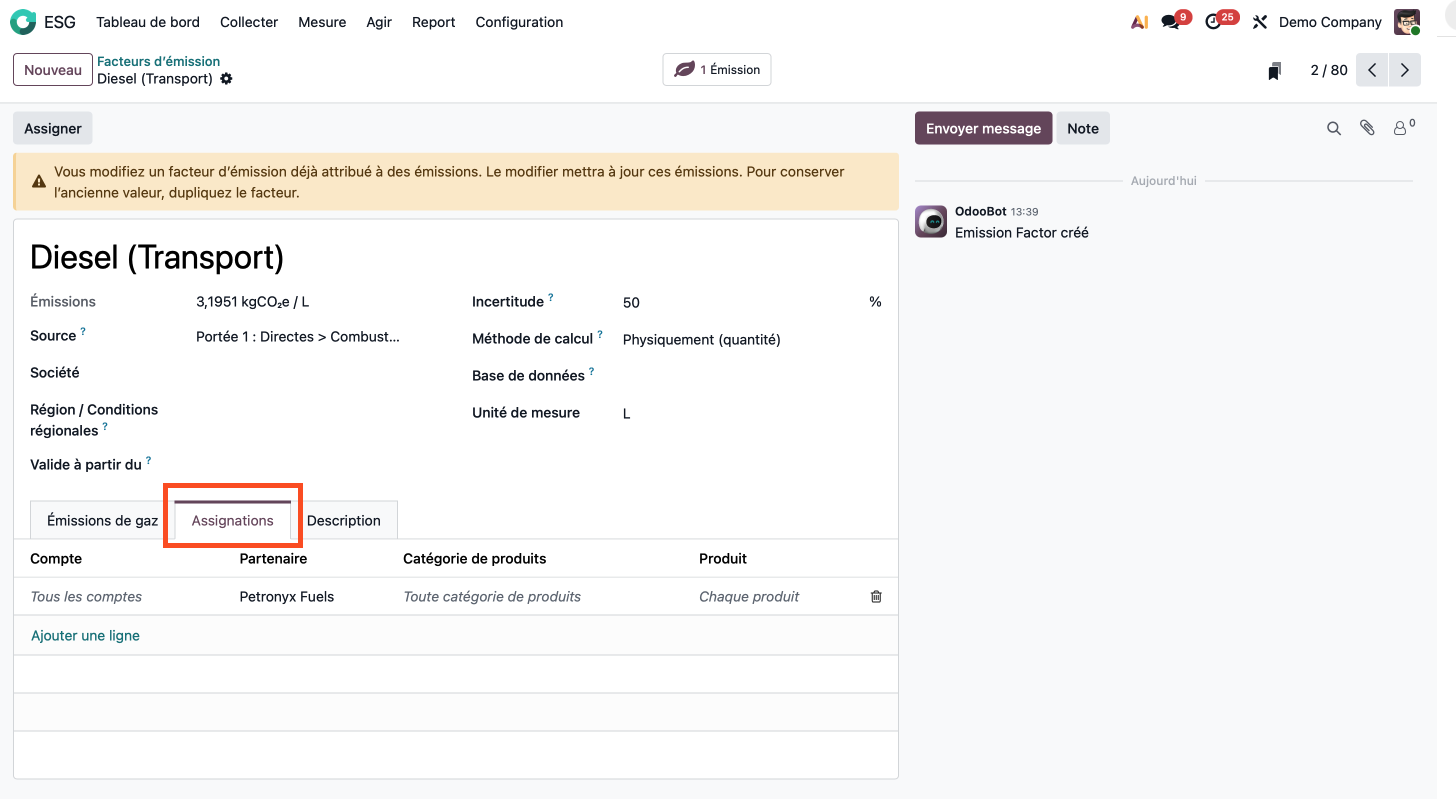Open the AI assistant icon

[1138, 22]
